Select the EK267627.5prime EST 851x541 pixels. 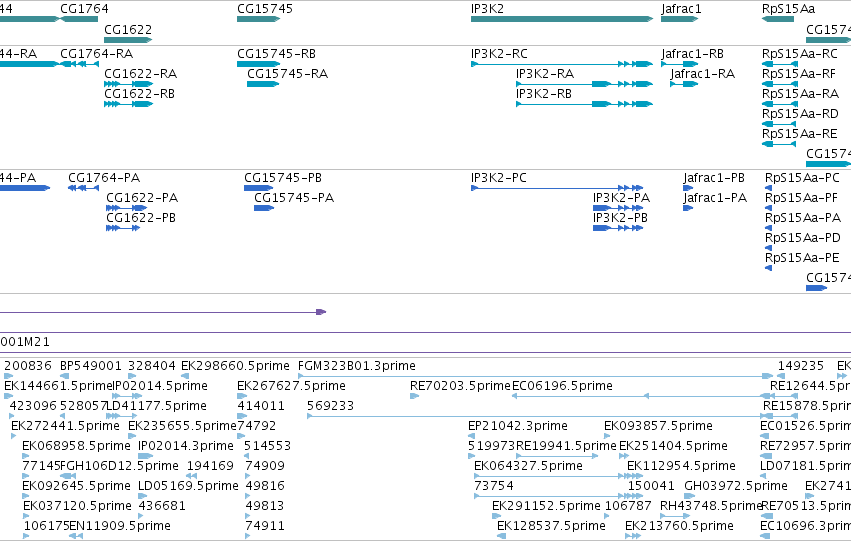(x=242, y=396)
